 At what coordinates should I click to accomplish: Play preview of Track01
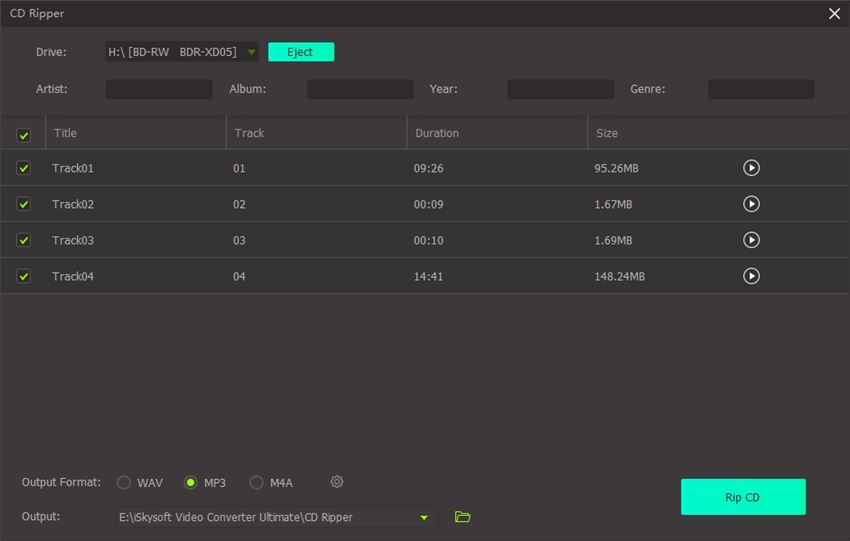(751, 168)
